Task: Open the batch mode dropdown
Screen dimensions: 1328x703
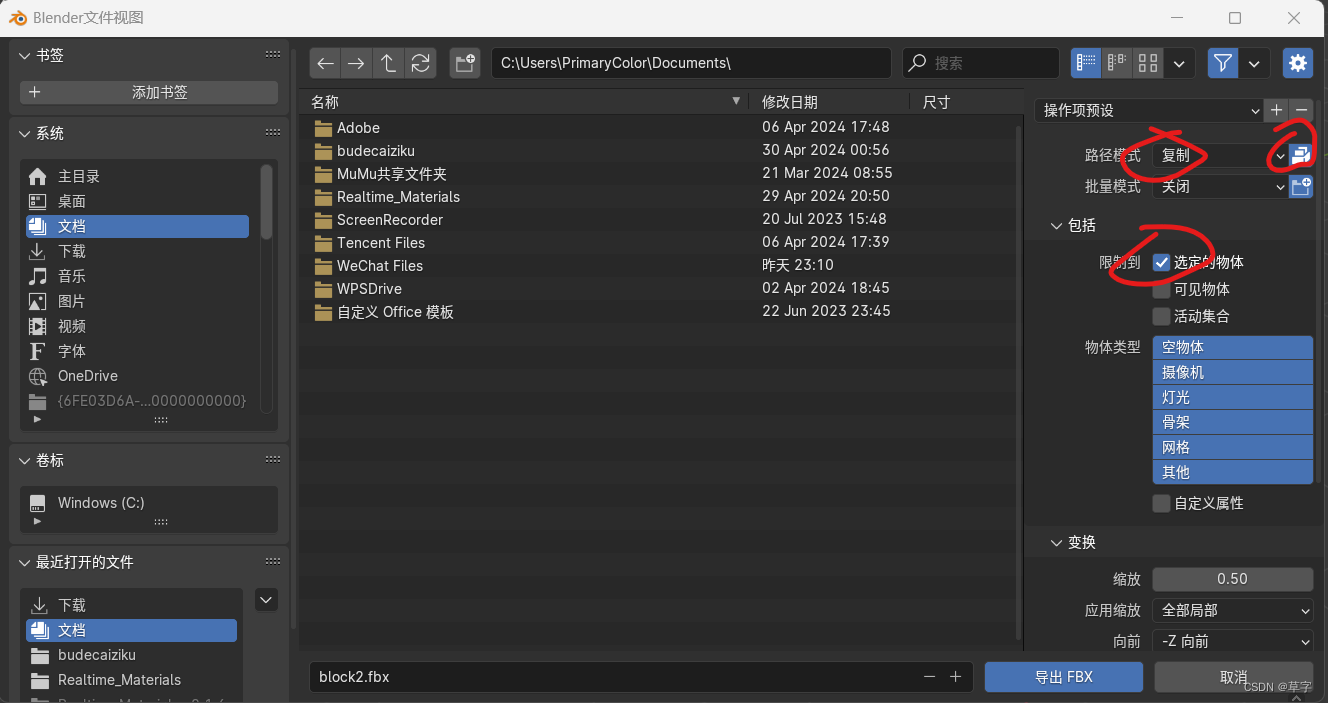Action: 1220,186
